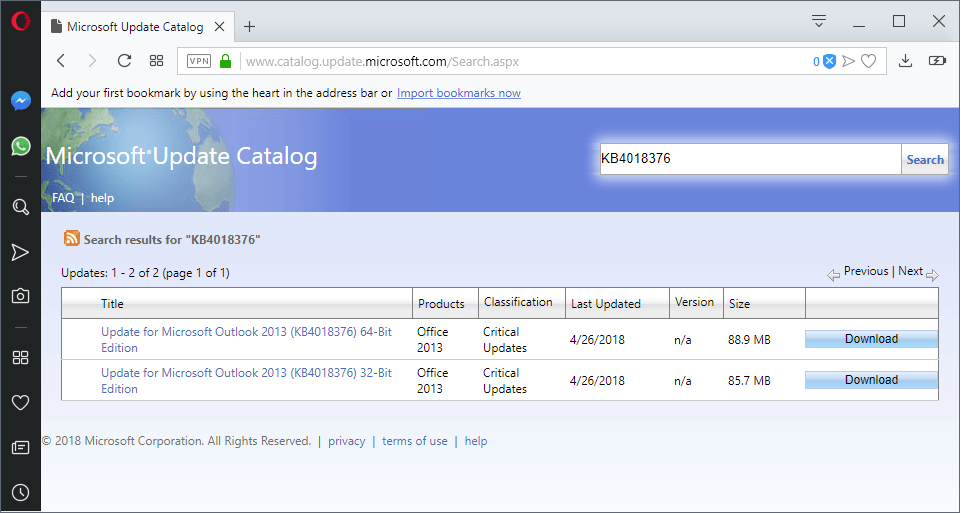Open the downloads panel

[906, 61]
